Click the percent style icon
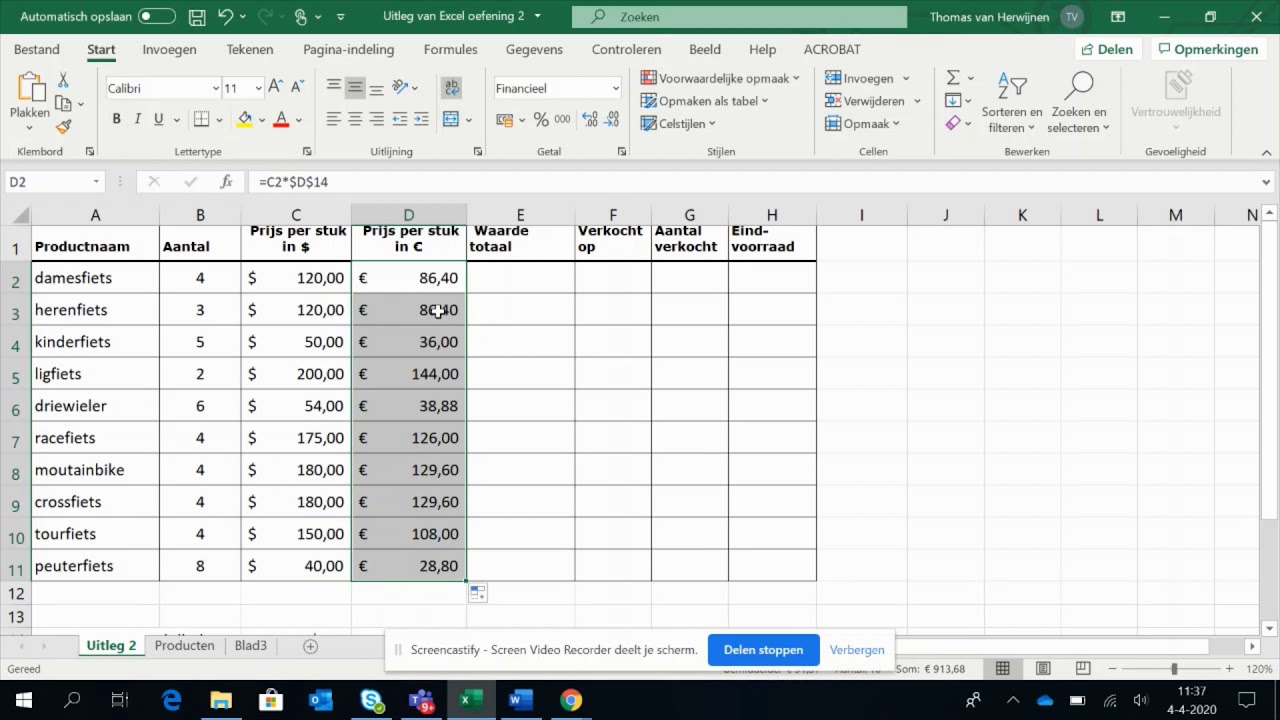Viewport: 1280px width, 720px height. point(541,119)
